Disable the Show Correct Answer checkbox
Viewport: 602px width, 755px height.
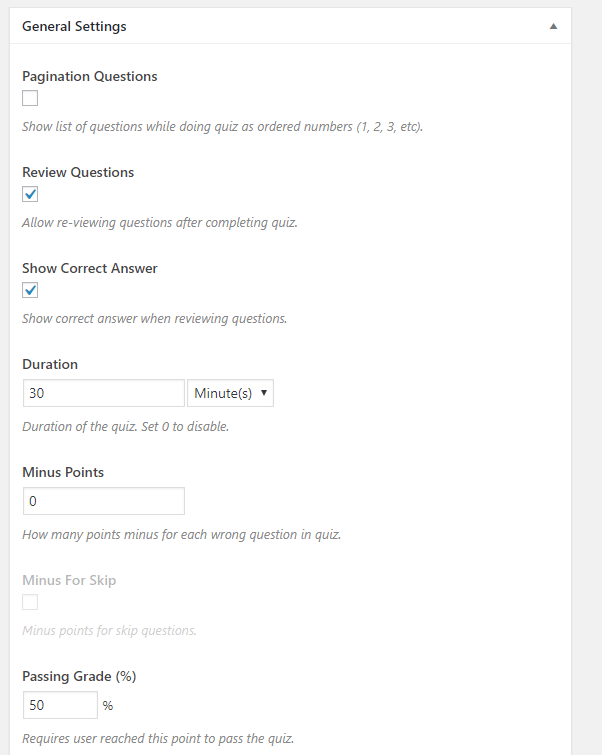coord(30,290)
